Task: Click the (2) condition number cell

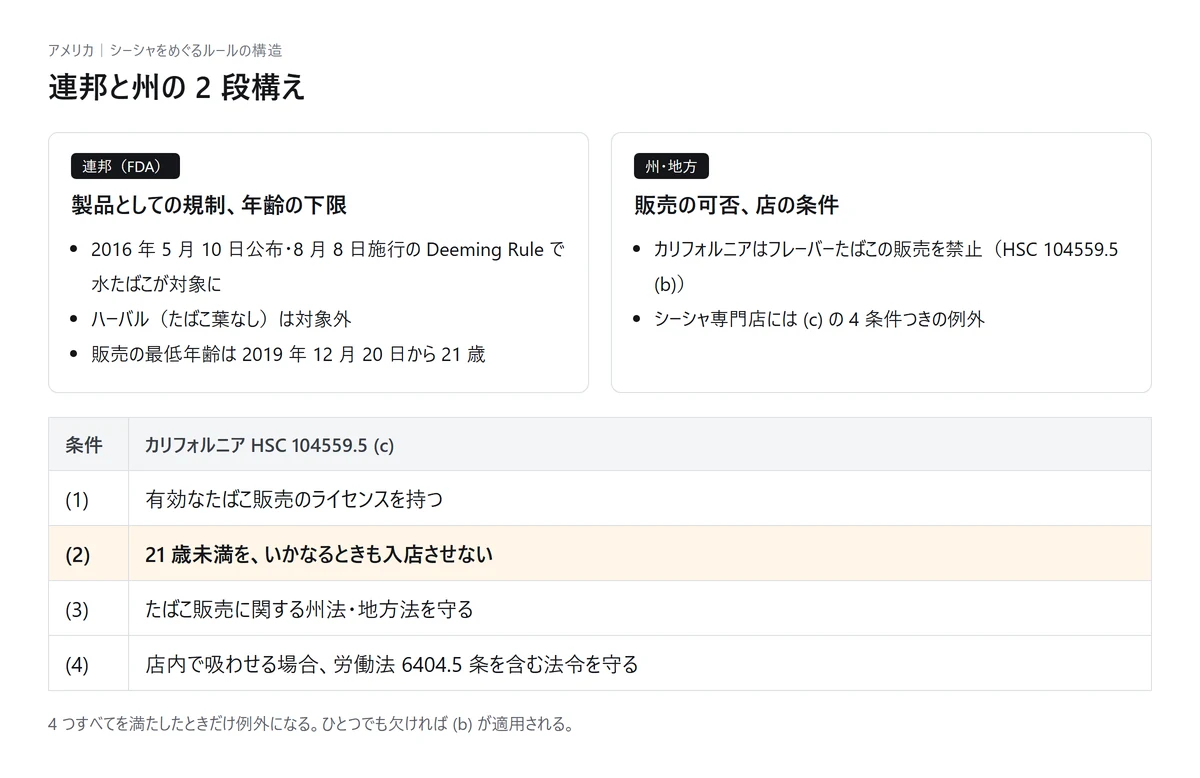Action: [88, 554]
